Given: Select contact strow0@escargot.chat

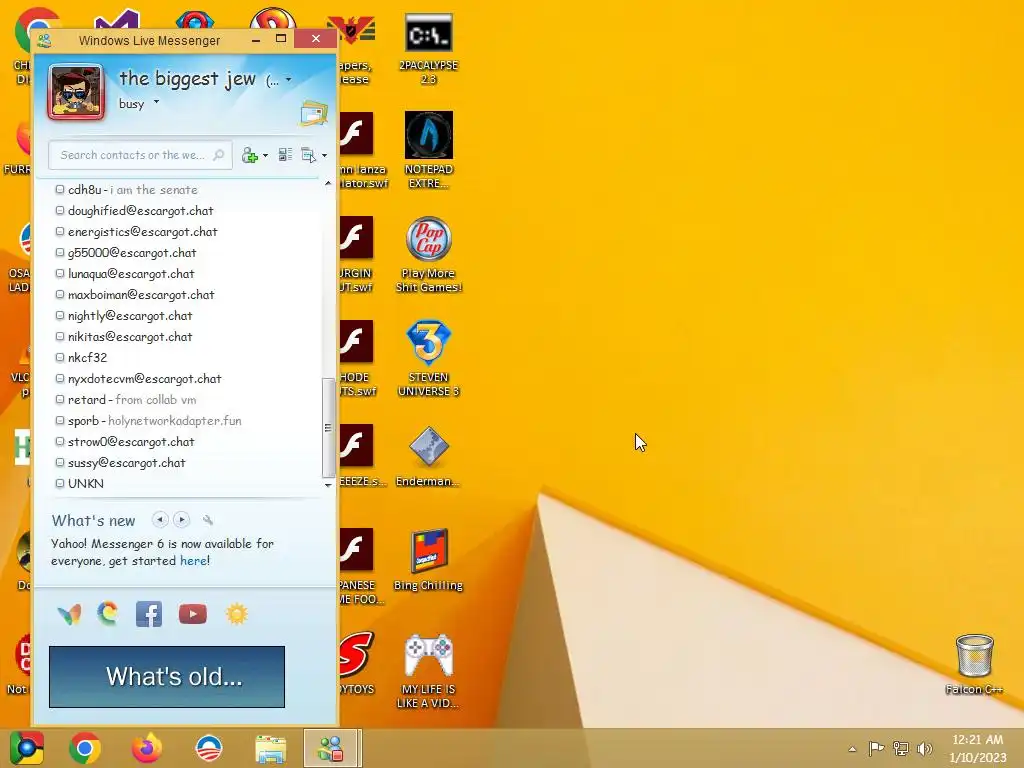Looking at the screenshot, I should point(125,441).
